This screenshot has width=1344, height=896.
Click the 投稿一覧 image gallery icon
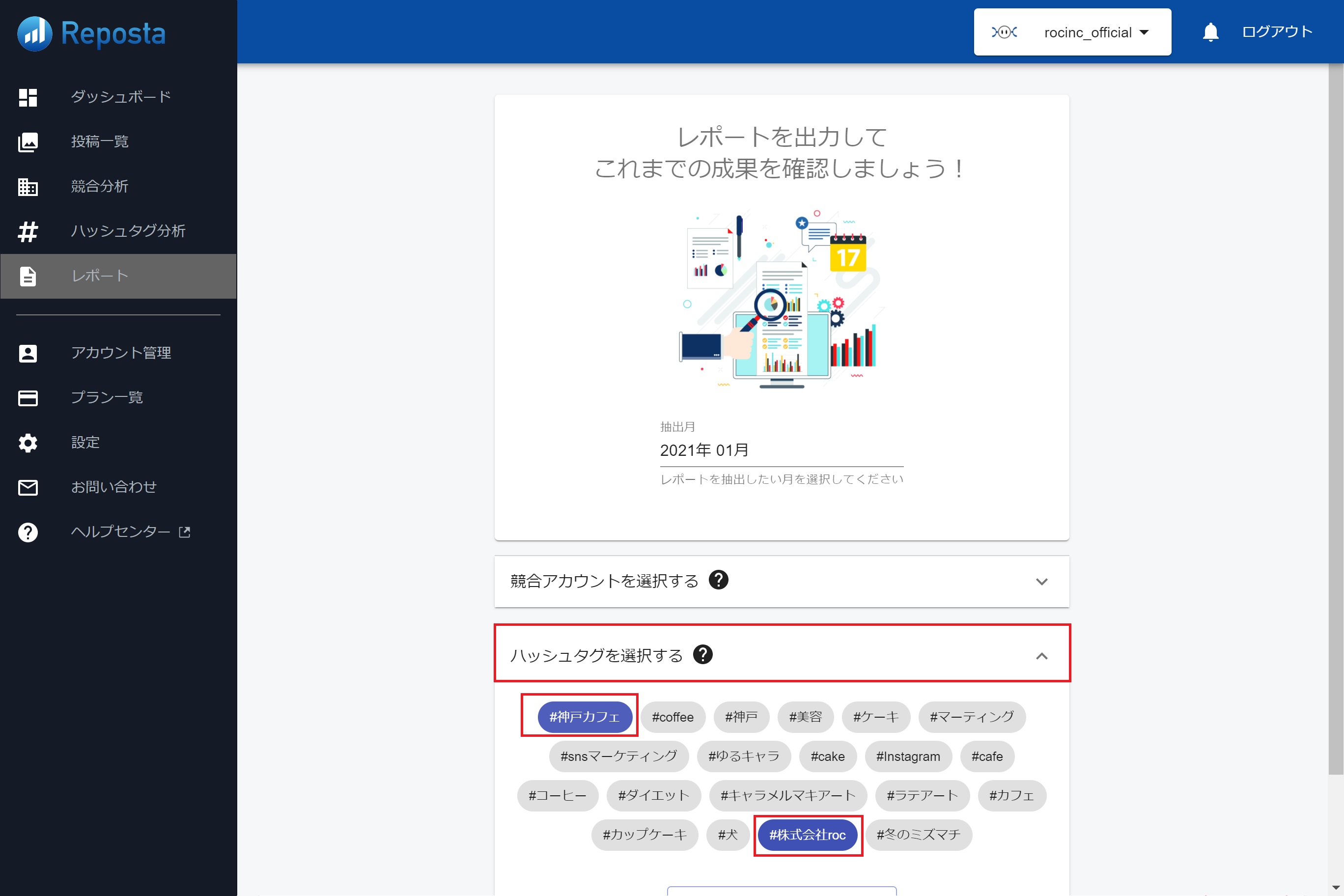tap(28, 141)
